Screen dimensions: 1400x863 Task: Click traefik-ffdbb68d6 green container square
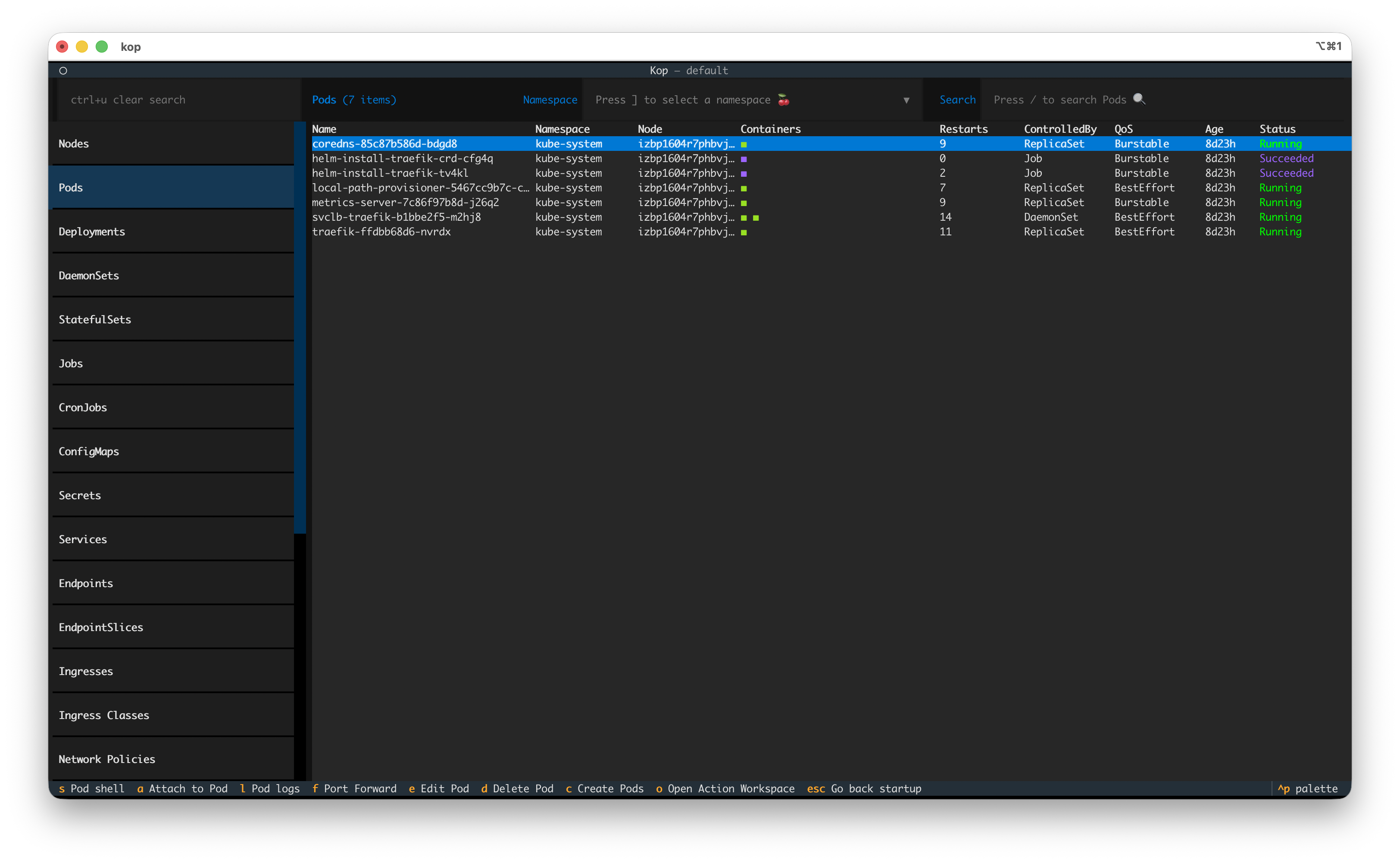[744, 233]
